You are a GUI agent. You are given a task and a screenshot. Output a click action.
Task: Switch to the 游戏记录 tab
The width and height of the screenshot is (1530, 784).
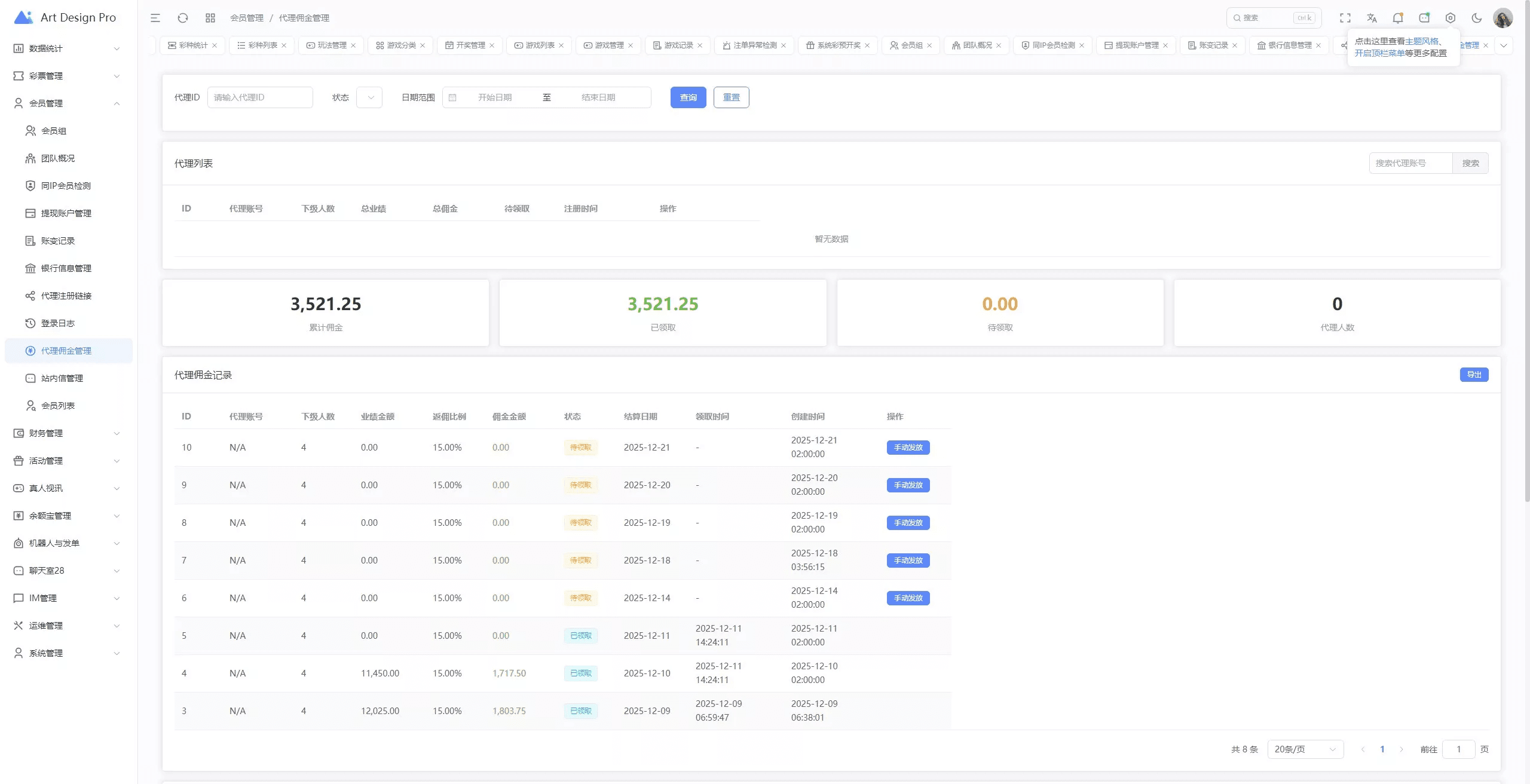coord(678,45)
